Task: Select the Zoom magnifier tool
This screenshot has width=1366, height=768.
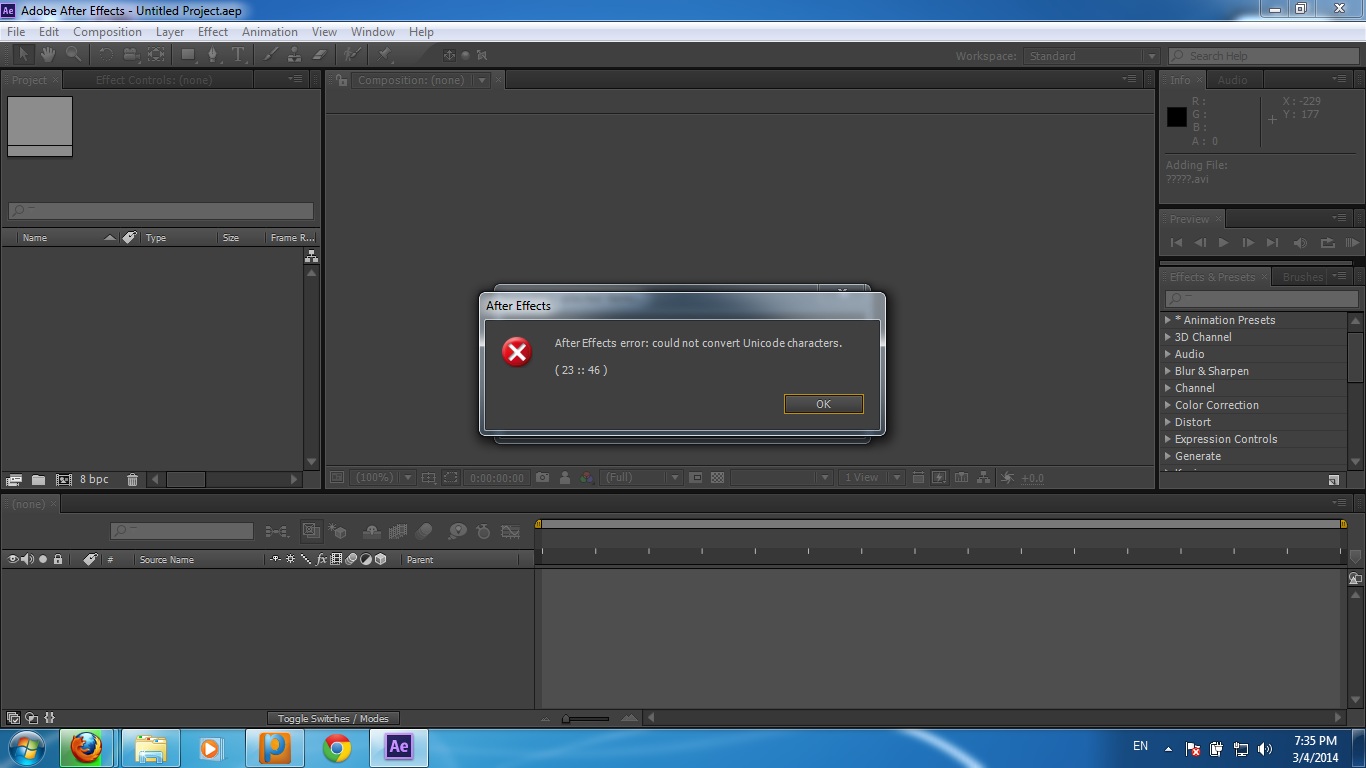Action: point(74,55)
